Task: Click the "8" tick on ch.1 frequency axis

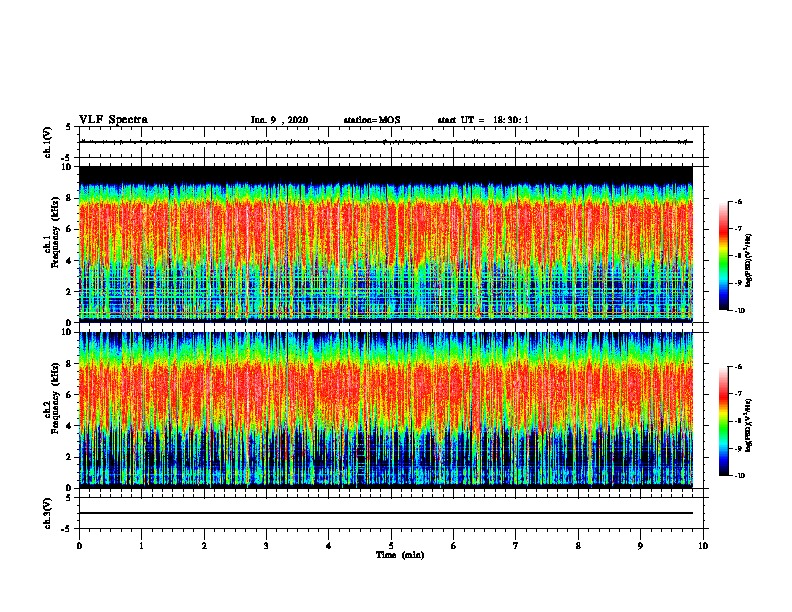Action: coord(69,198)
